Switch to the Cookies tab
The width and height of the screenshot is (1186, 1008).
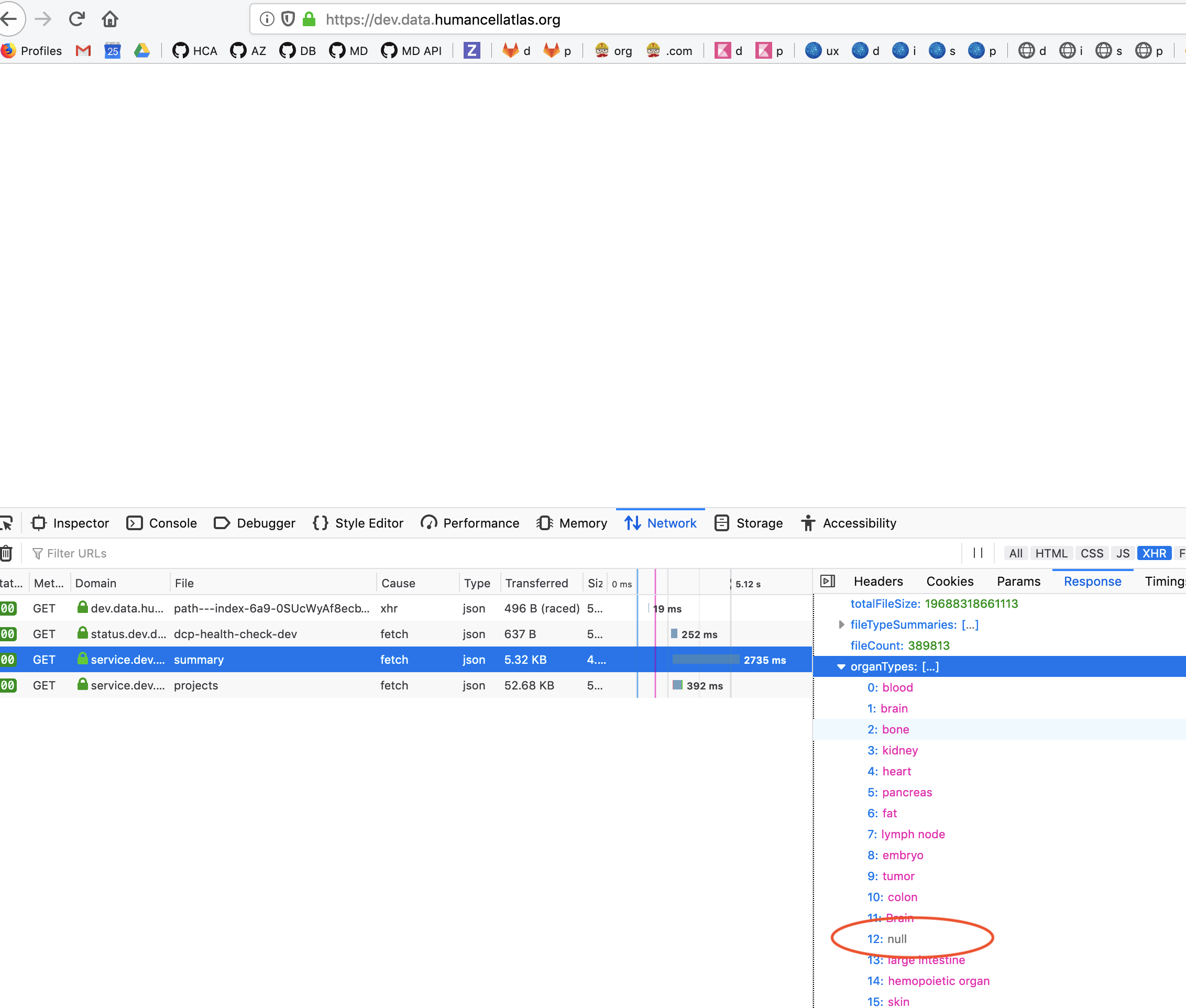point(950,581)
